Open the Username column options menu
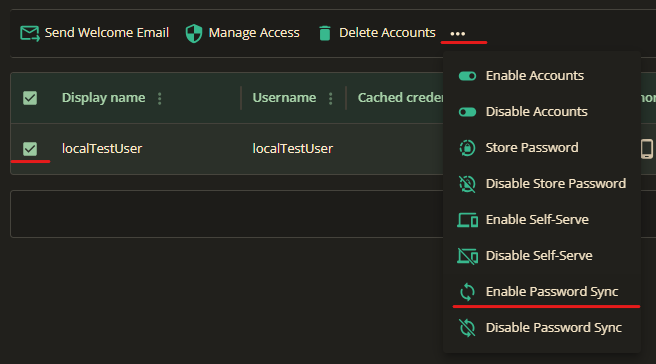656x364 pixels. [x=331, y=98]
